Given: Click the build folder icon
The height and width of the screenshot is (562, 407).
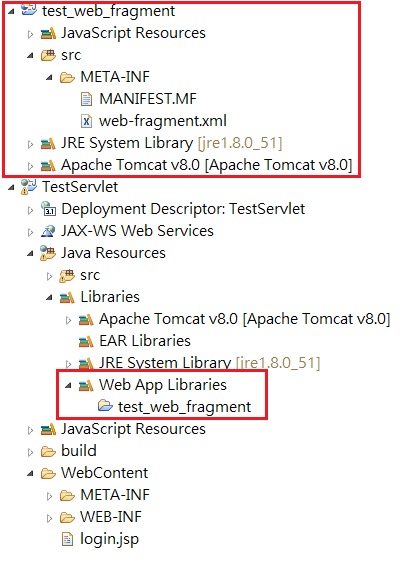Looking at the screenshot, I should pyautogui.click(x=48, y=452).
